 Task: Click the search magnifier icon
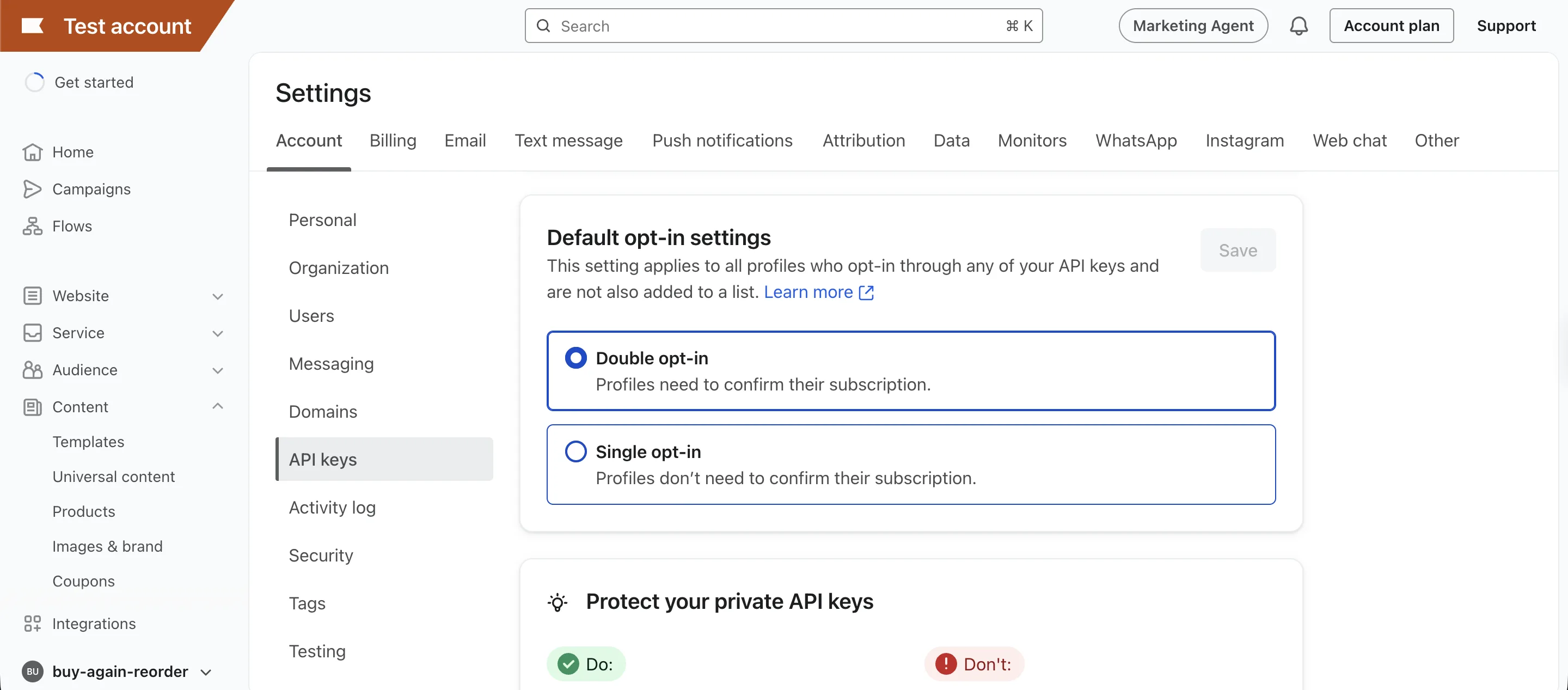point(543,26)
